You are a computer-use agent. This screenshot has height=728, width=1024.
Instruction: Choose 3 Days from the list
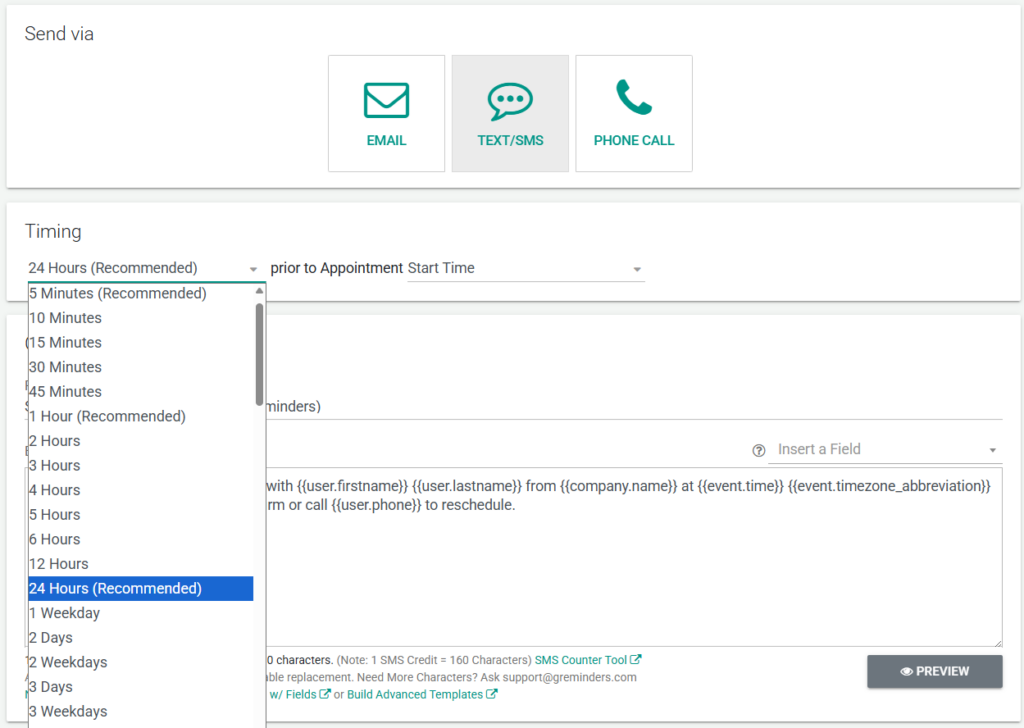51,687
